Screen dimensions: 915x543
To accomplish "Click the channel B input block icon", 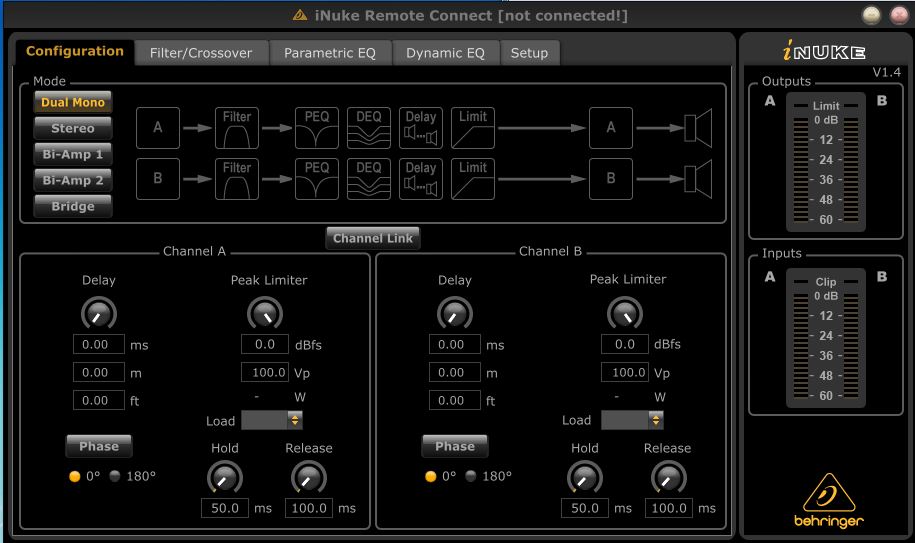I will pos(158,179).
